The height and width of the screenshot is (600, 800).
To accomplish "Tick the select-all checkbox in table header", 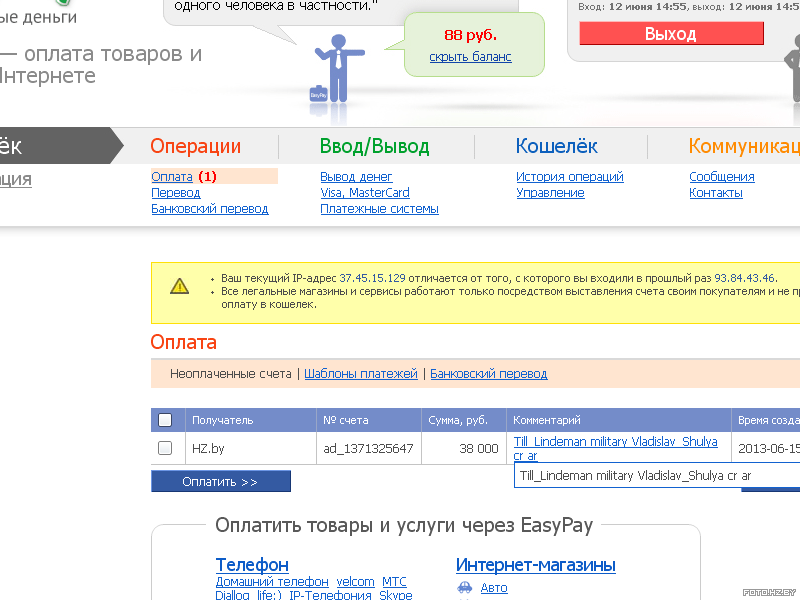I will pos(165,420).
